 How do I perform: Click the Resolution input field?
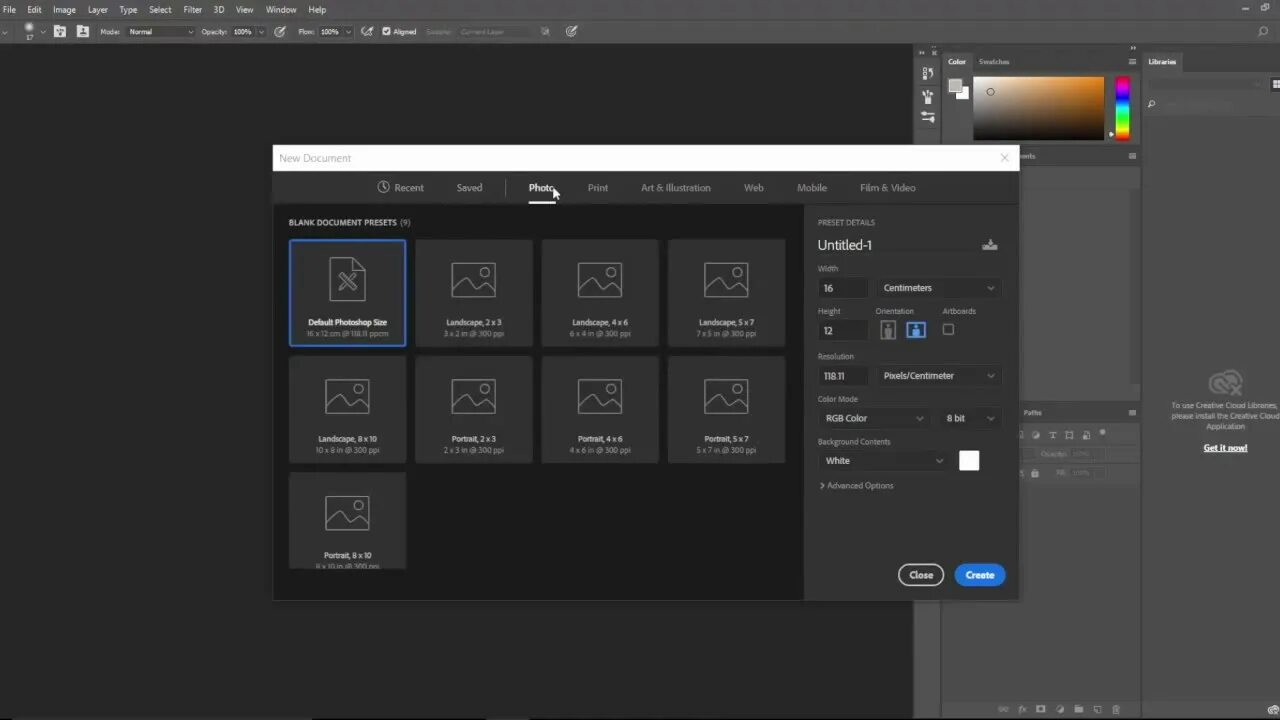pos(843,376)
